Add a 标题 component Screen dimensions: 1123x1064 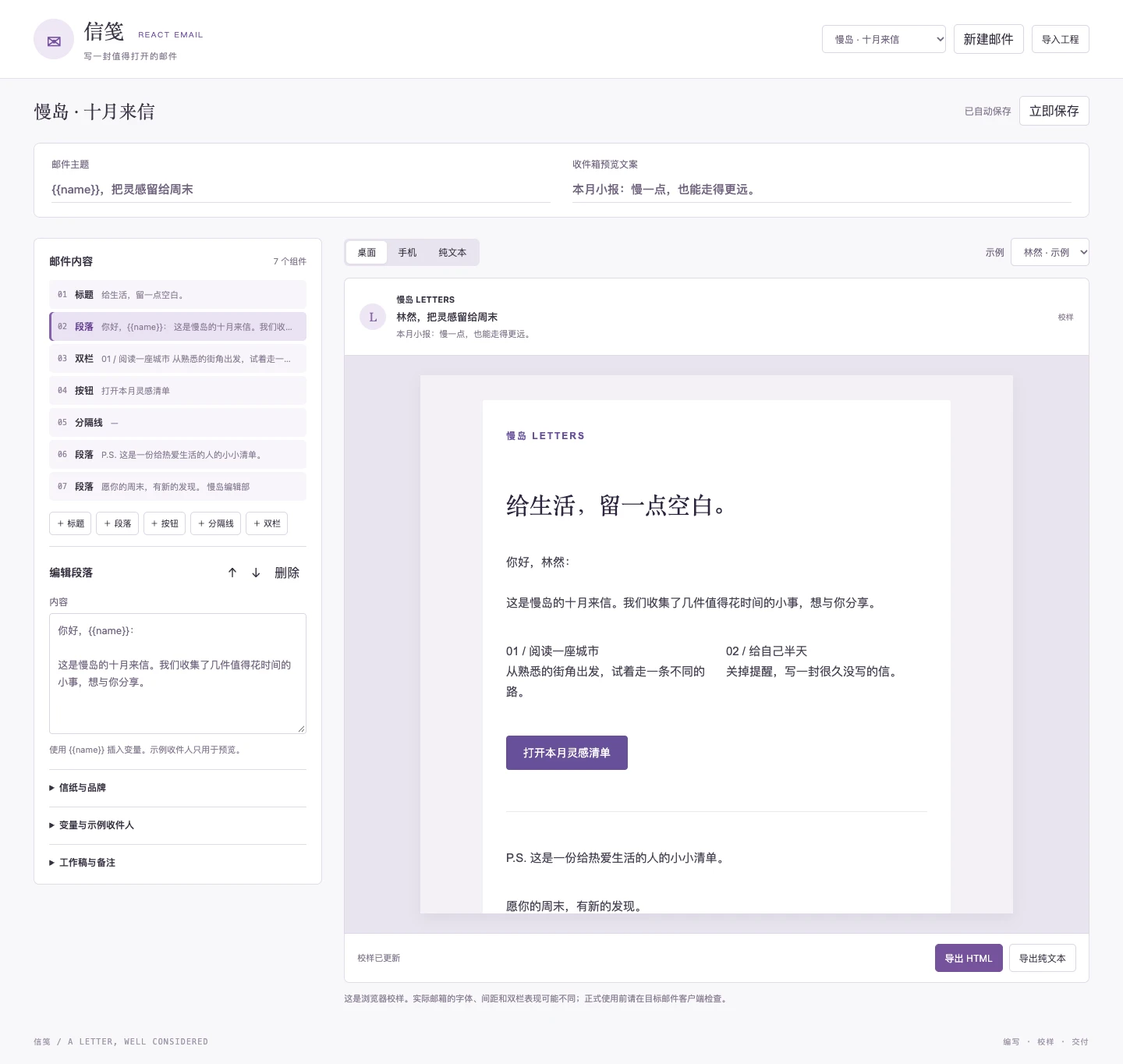[x=70, y=523]
